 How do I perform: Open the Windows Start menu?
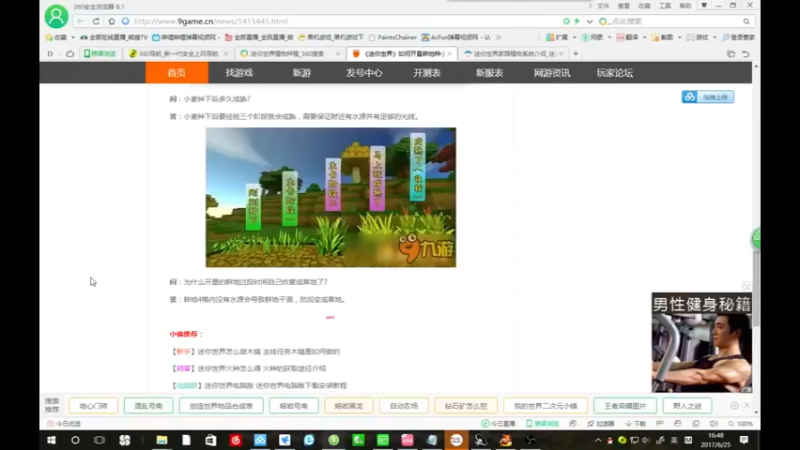[51, 440]
